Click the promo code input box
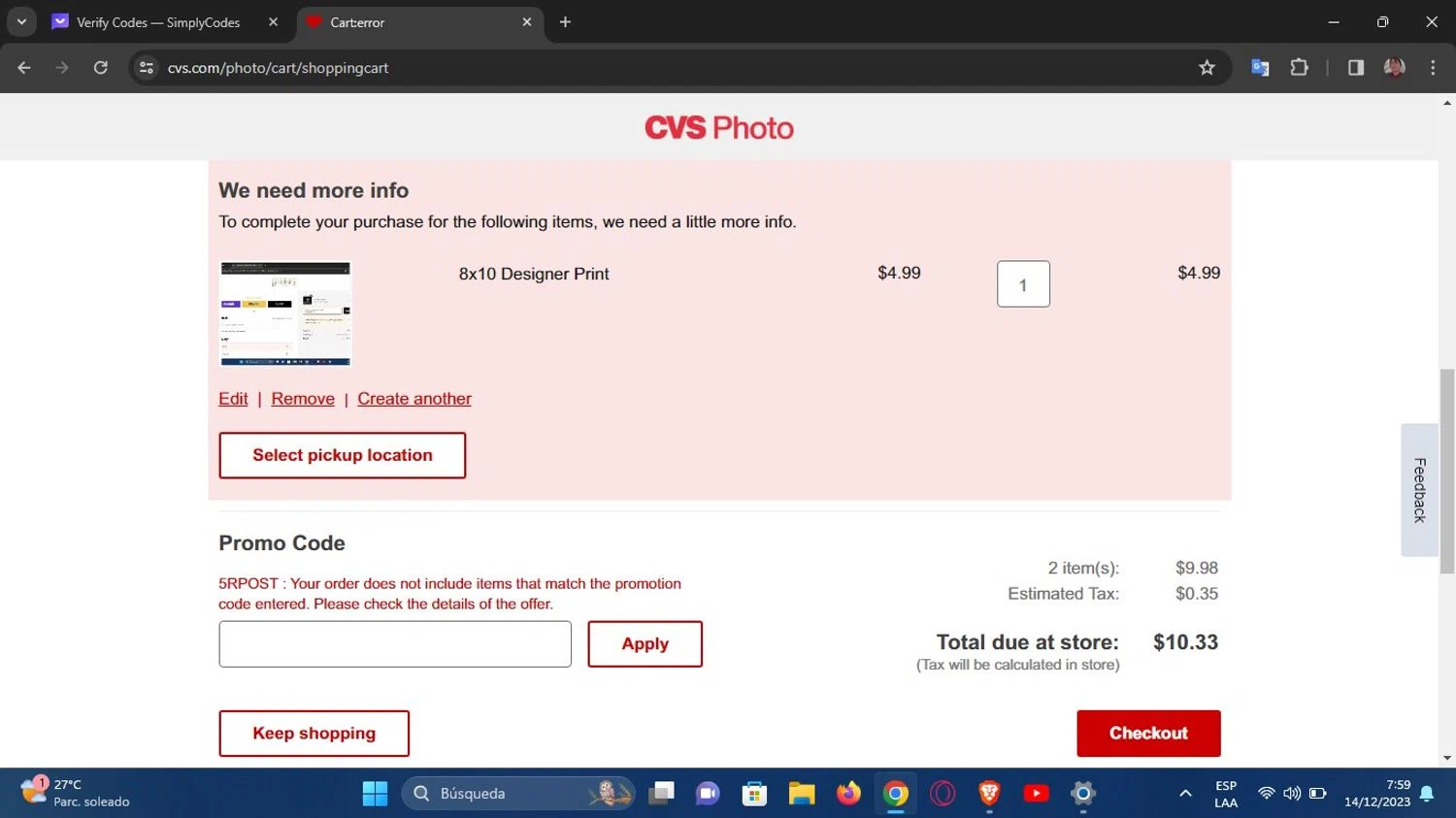Image resolution: width=1456 pixels, height=818 pixels. (x=395, y=644)
